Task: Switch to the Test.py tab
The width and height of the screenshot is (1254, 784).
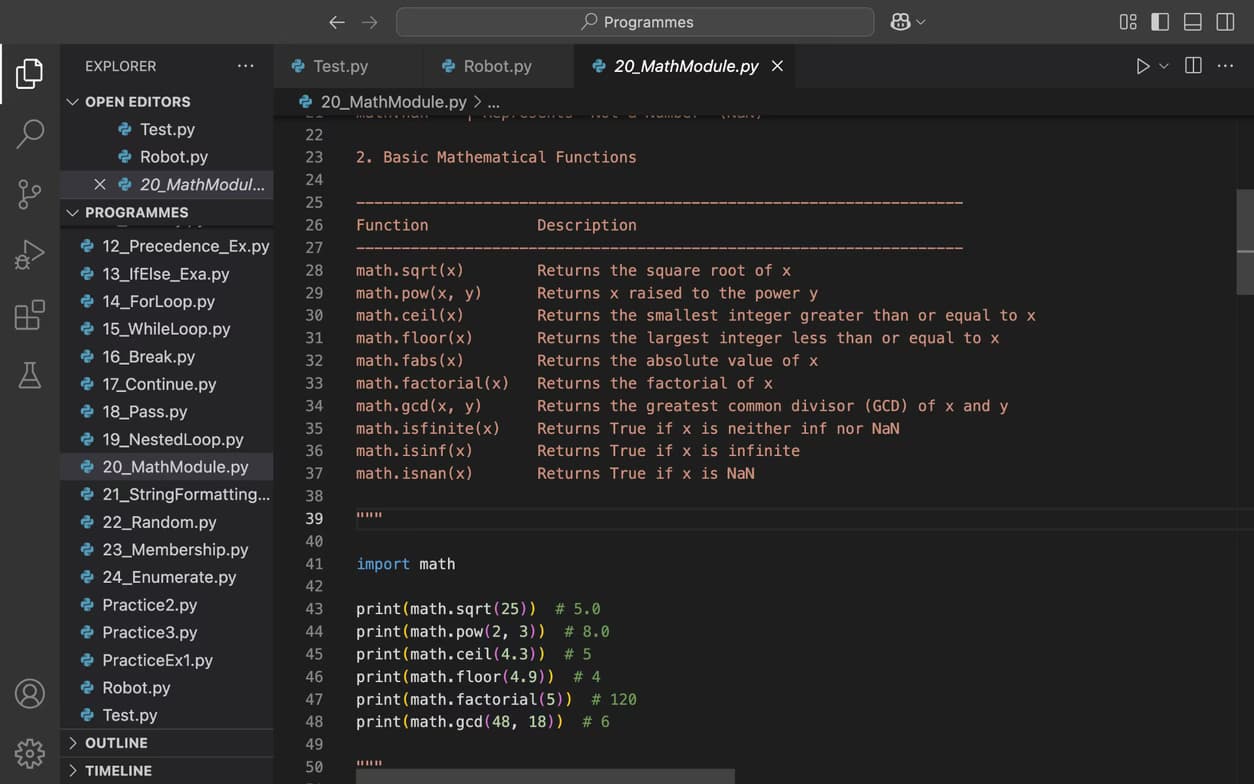Action: [340, 66]
